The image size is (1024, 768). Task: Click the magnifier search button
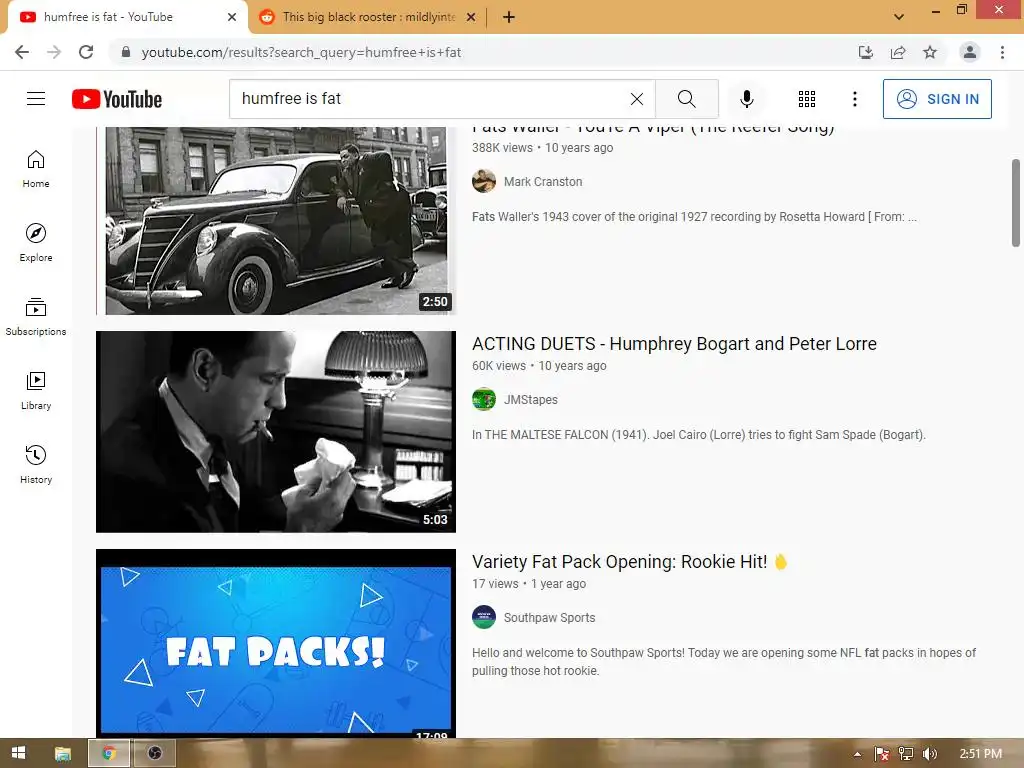686,99
